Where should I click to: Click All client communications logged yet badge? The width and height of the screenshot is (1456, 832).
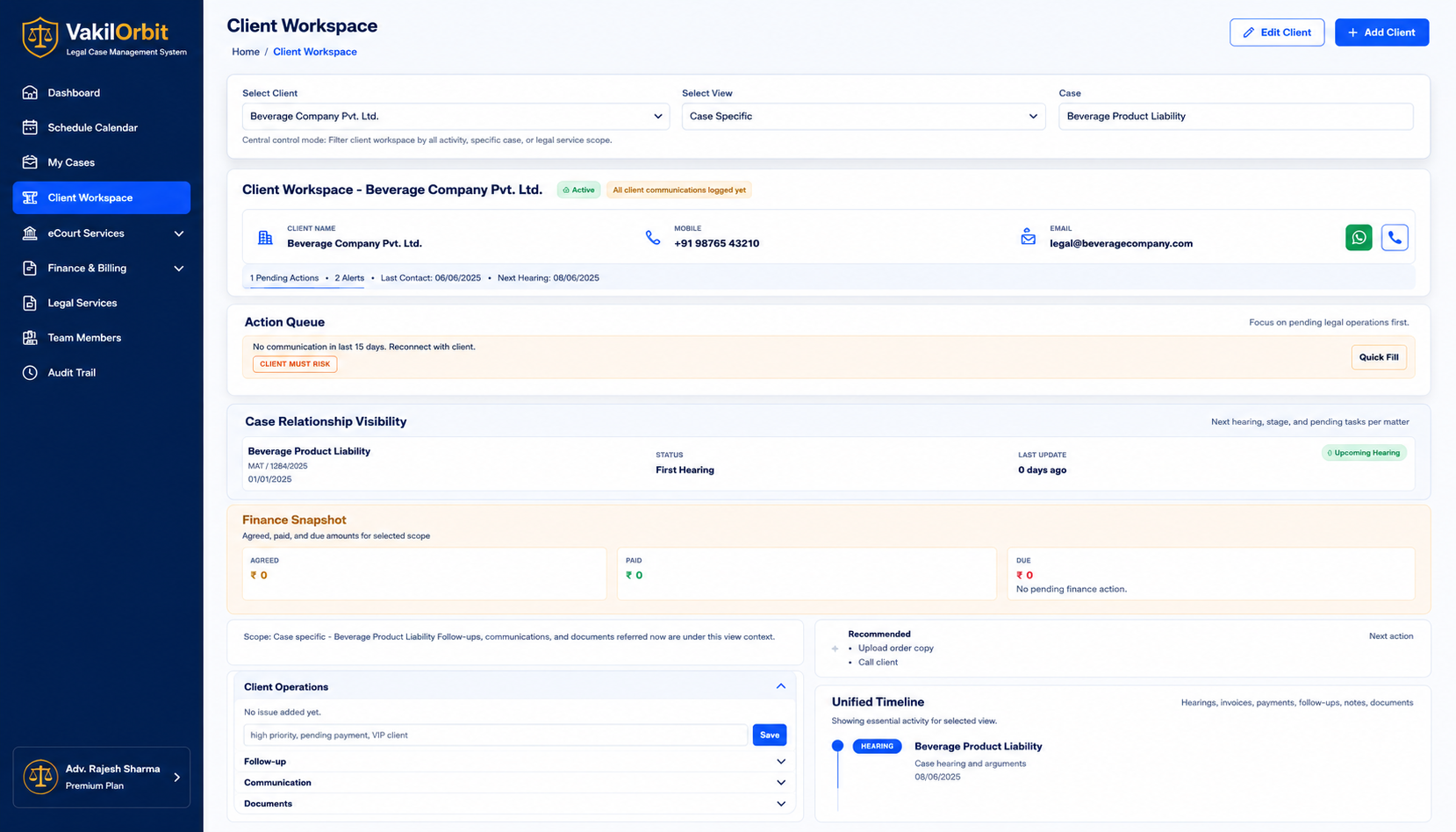click(x=679, y=190)
